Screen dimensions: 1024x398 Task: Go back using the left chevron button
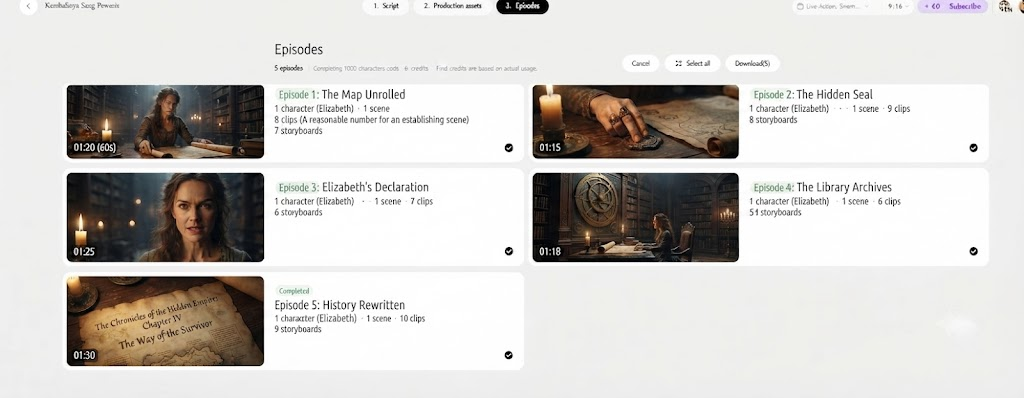(x=28, y=6)
